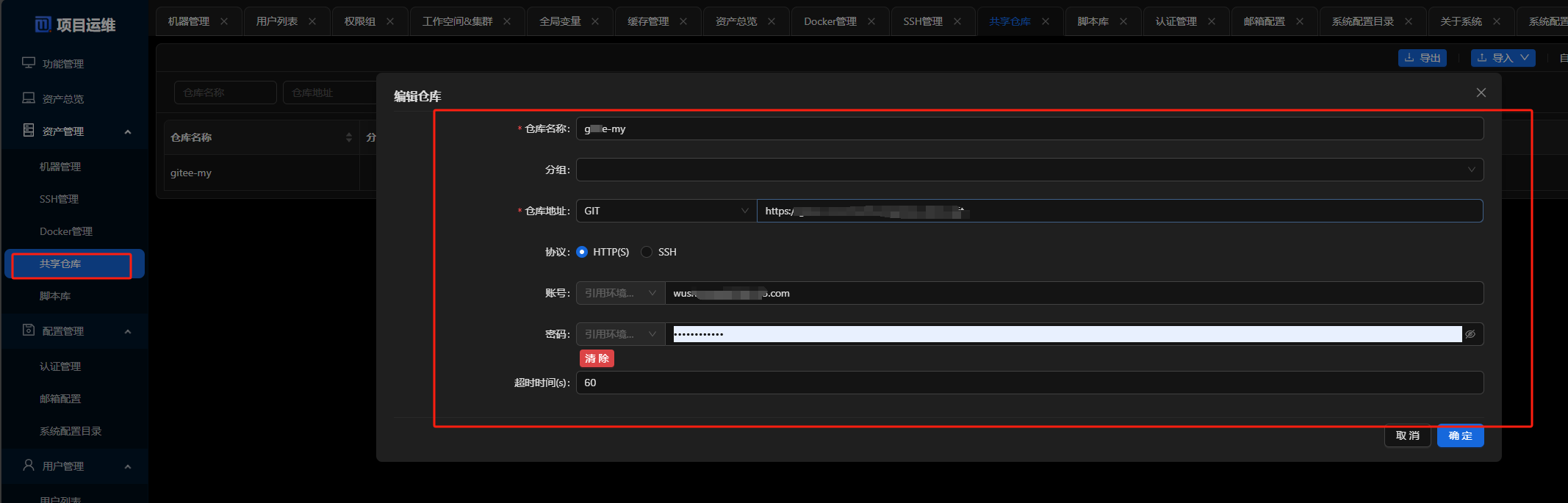The image size is (1568, 503).
Task: Select the HTTP(S) protocol radio button
Action: [582, 252]
